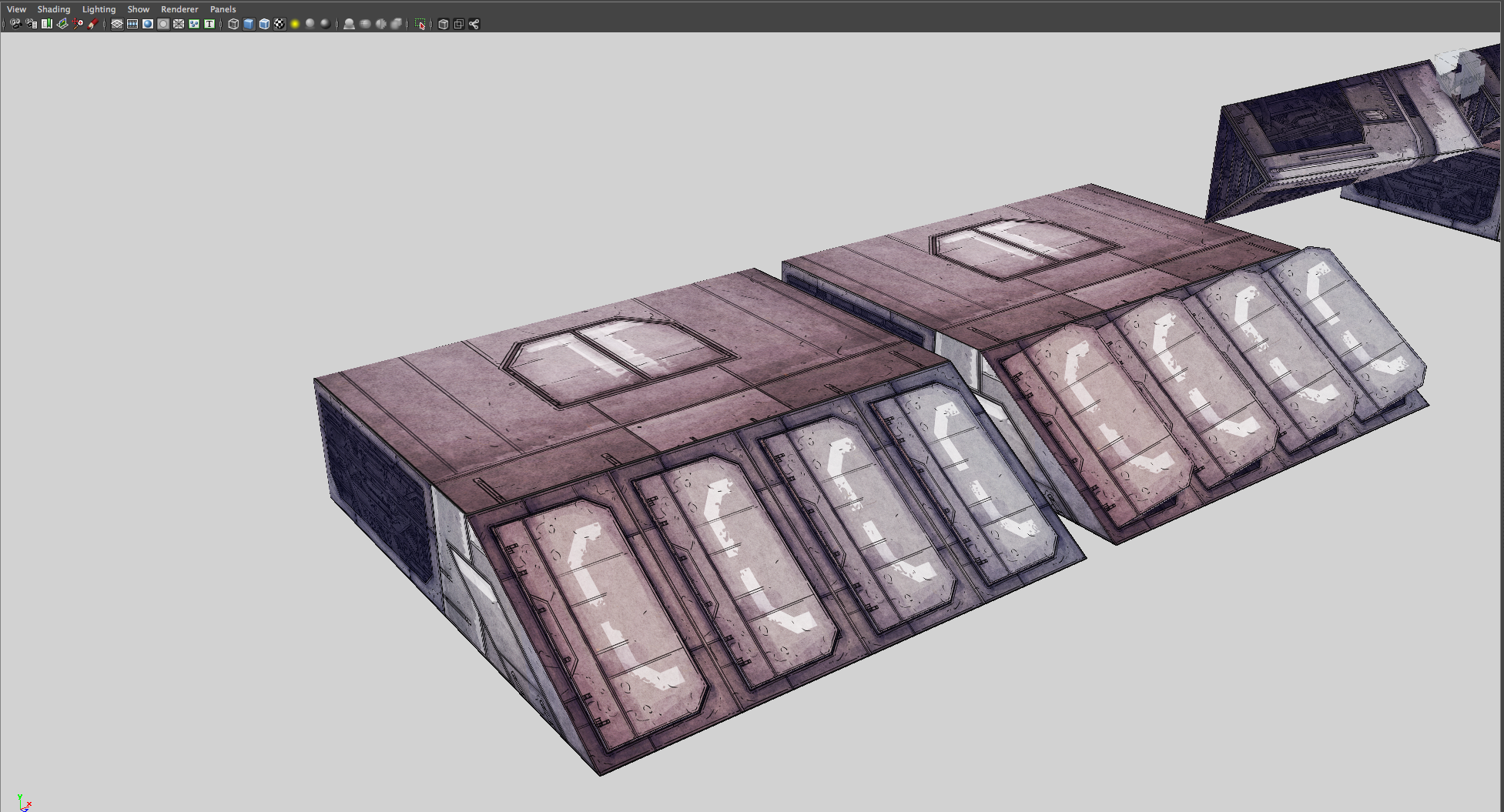
Task: Open the Show menu
Action: tap(138, 9)
